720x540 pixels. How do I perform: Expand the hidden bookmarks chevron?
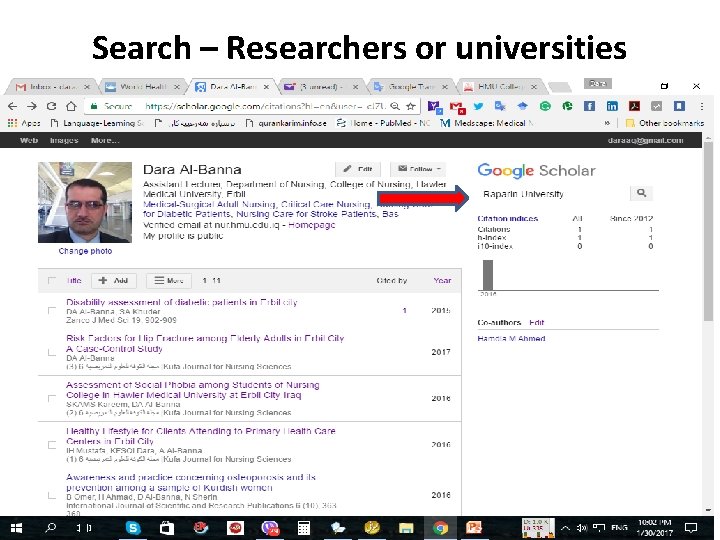[607, 123]
